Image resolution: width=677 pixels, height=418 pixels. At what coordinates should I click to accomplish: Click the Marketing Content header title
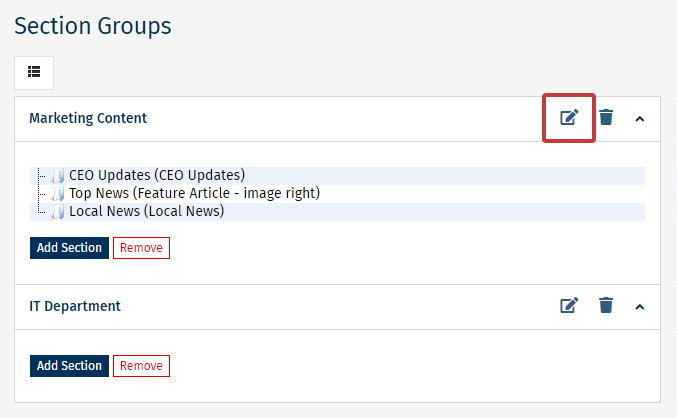88,118
